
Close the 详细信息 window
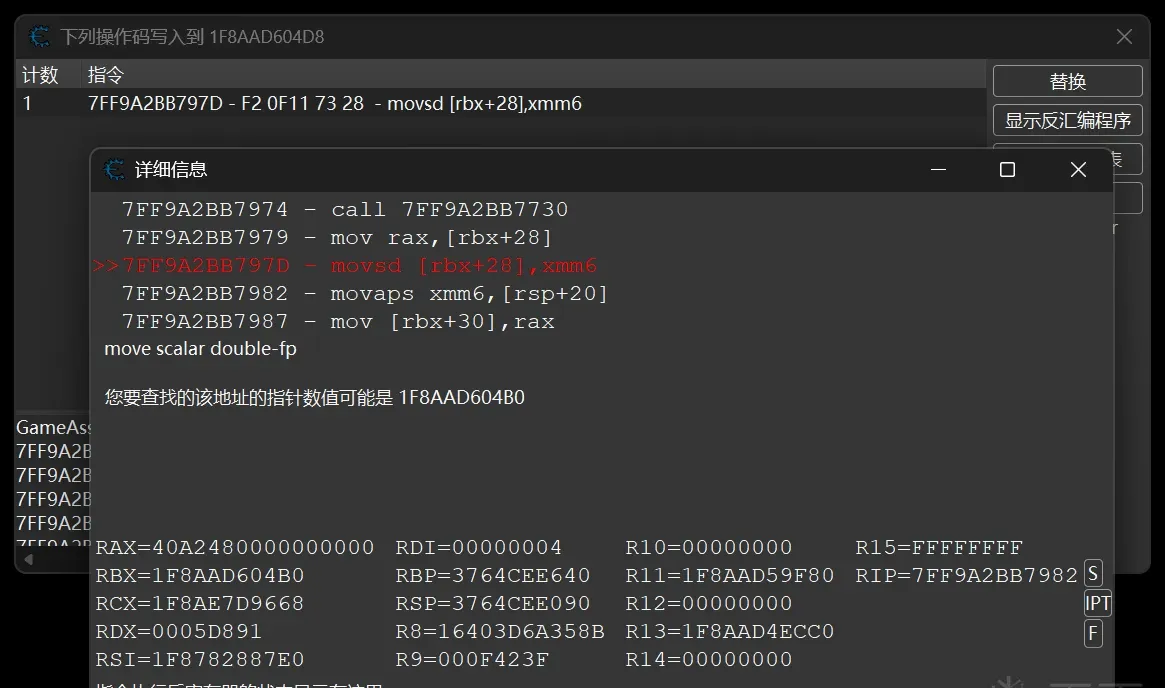click(x=1078, y=169)
